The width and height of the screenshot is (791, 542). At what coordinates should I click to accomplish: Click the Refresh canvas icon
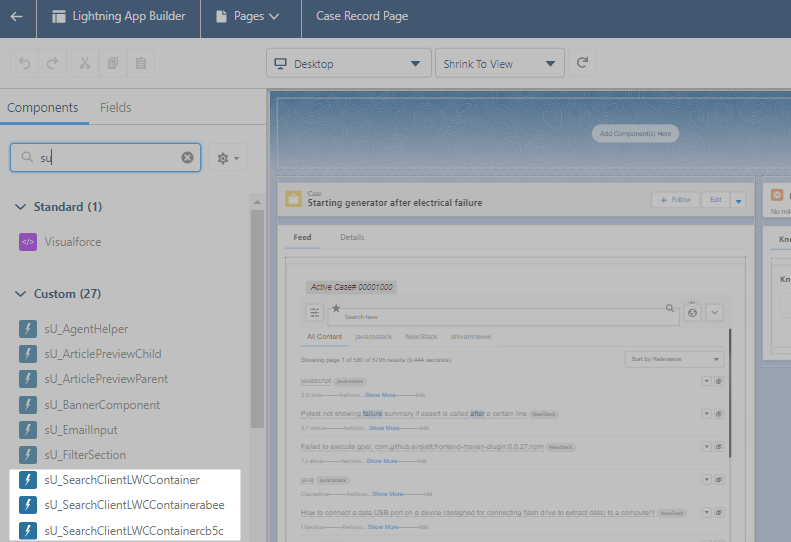coord(583,63)
